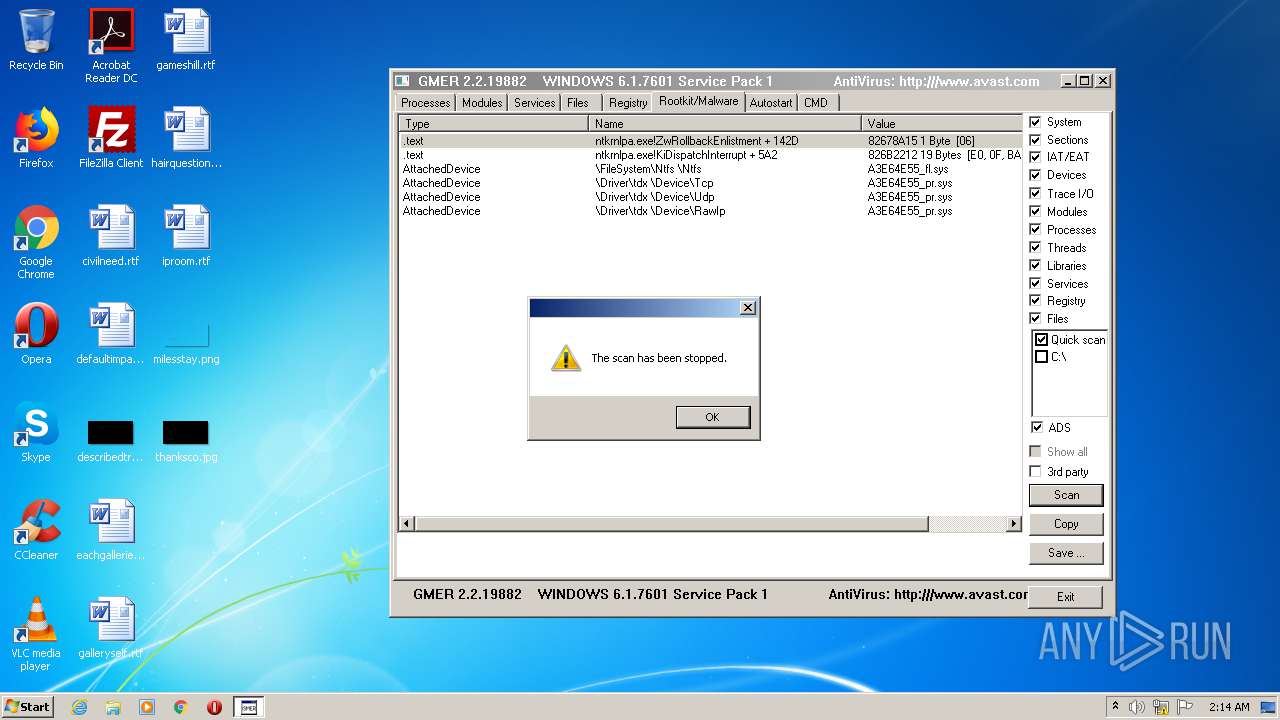Image resolution: width=1280 pixels, height=720 pixels.
Task: Toggle the Files checkbox
Action: 1035,319
